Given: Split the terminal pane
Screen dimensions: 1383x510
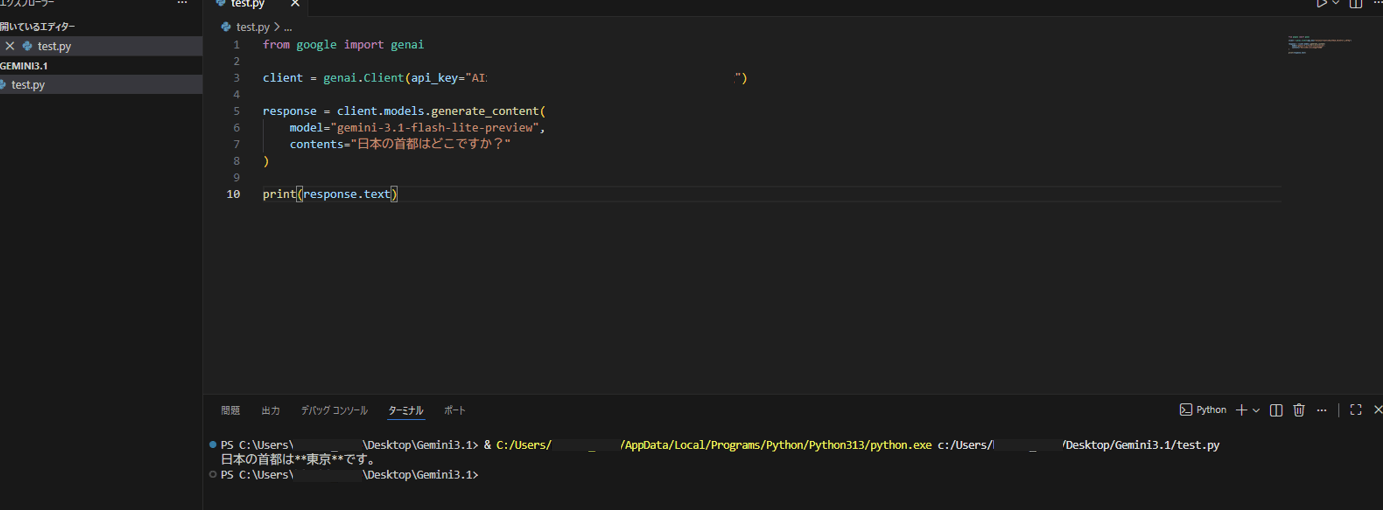Looking at the screenshot, I should pos(1276,410).
